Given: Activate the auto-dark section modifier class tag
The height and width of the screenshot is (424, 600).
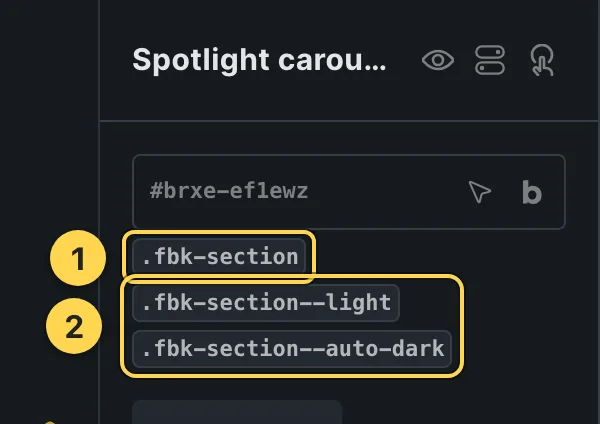Looking at the screenshot, I should tap(292, 349).
